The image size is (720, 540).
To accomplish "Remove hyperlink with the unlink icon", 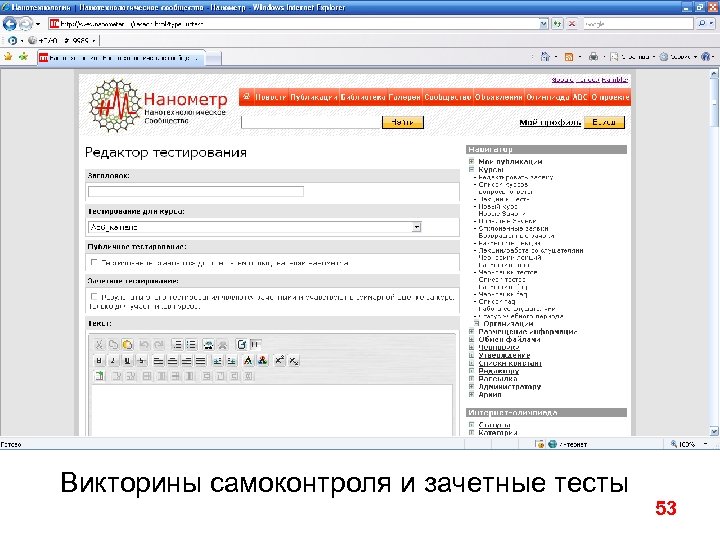I will click(223, 344).
